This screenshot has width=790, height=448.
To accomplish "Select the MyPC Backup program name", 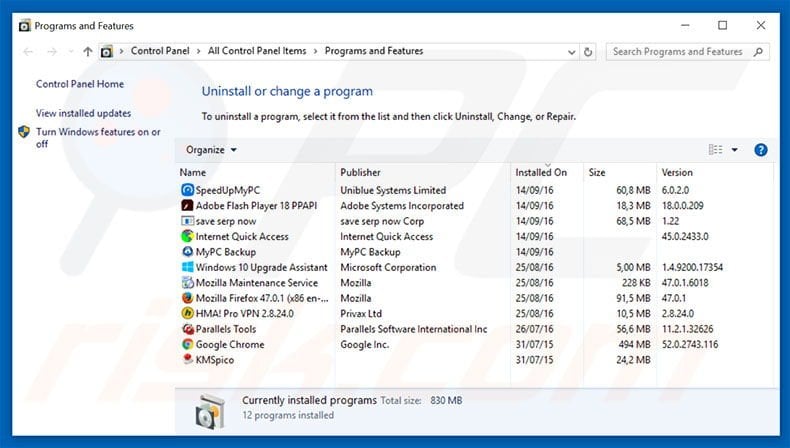I will pos(226,252).
